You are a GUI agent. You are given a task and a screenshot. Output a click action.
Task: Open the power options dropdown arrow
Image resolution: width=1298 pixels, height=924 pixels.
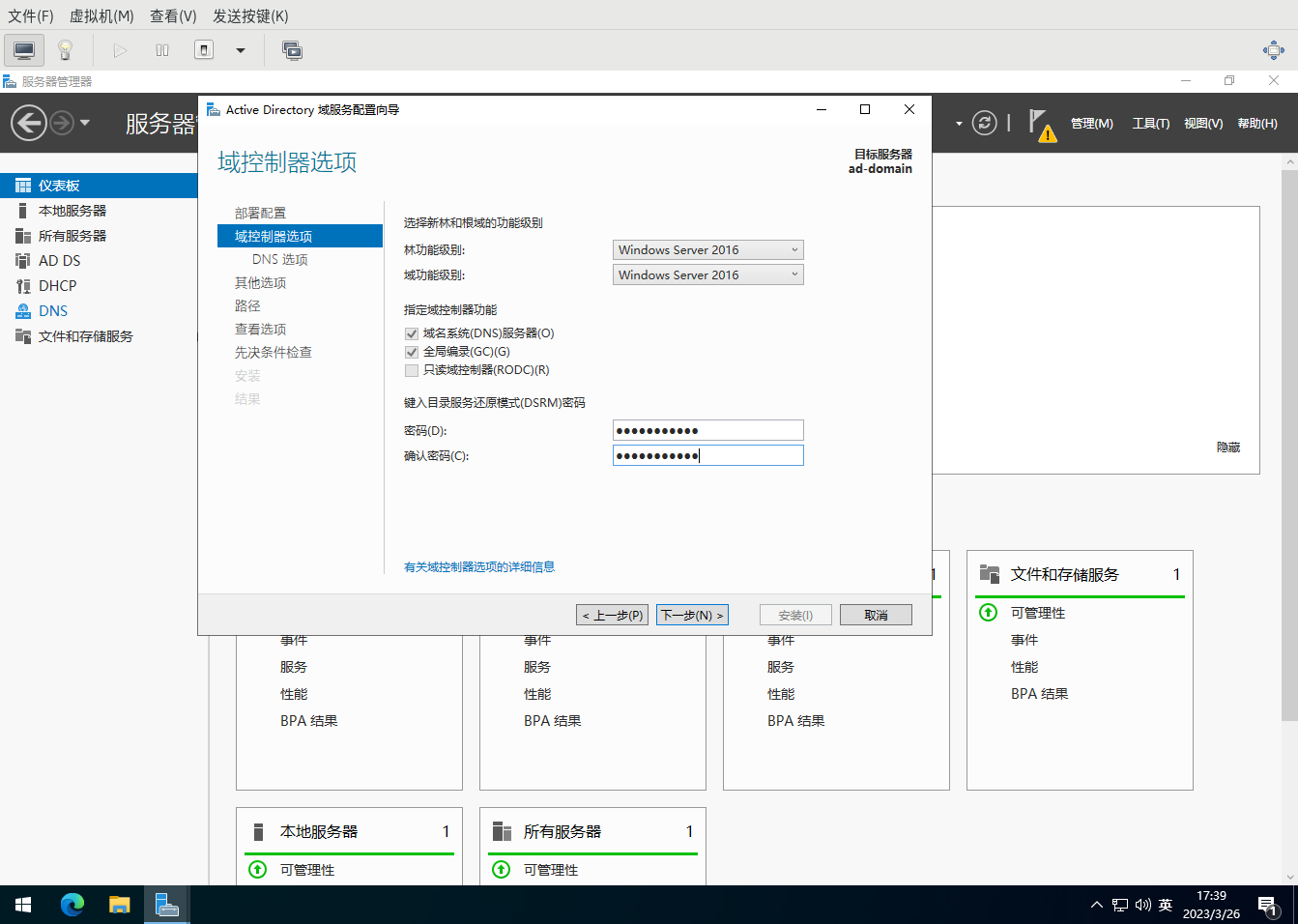241,50
